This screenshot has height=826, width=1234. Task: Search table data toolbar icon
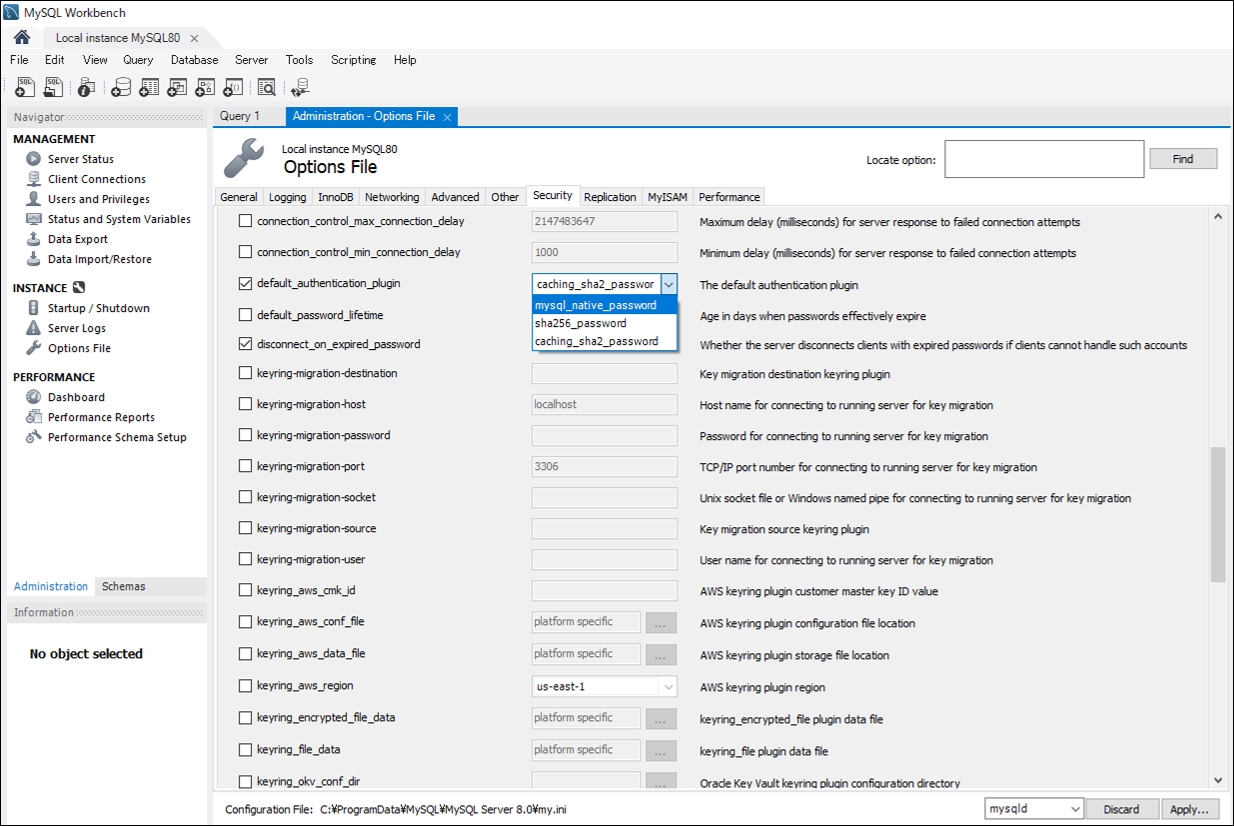pyautogui.click(x=266, y=88)
